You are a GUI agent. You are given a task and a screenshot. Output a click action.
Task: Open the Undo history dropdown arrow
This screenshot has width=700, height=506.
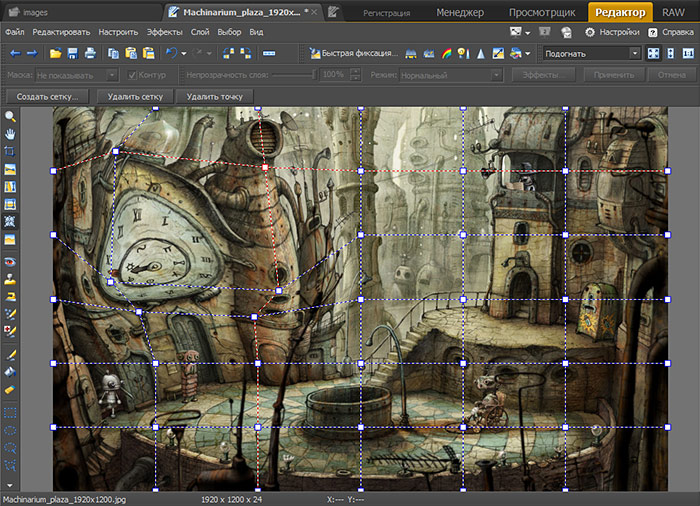pos(183,54)
